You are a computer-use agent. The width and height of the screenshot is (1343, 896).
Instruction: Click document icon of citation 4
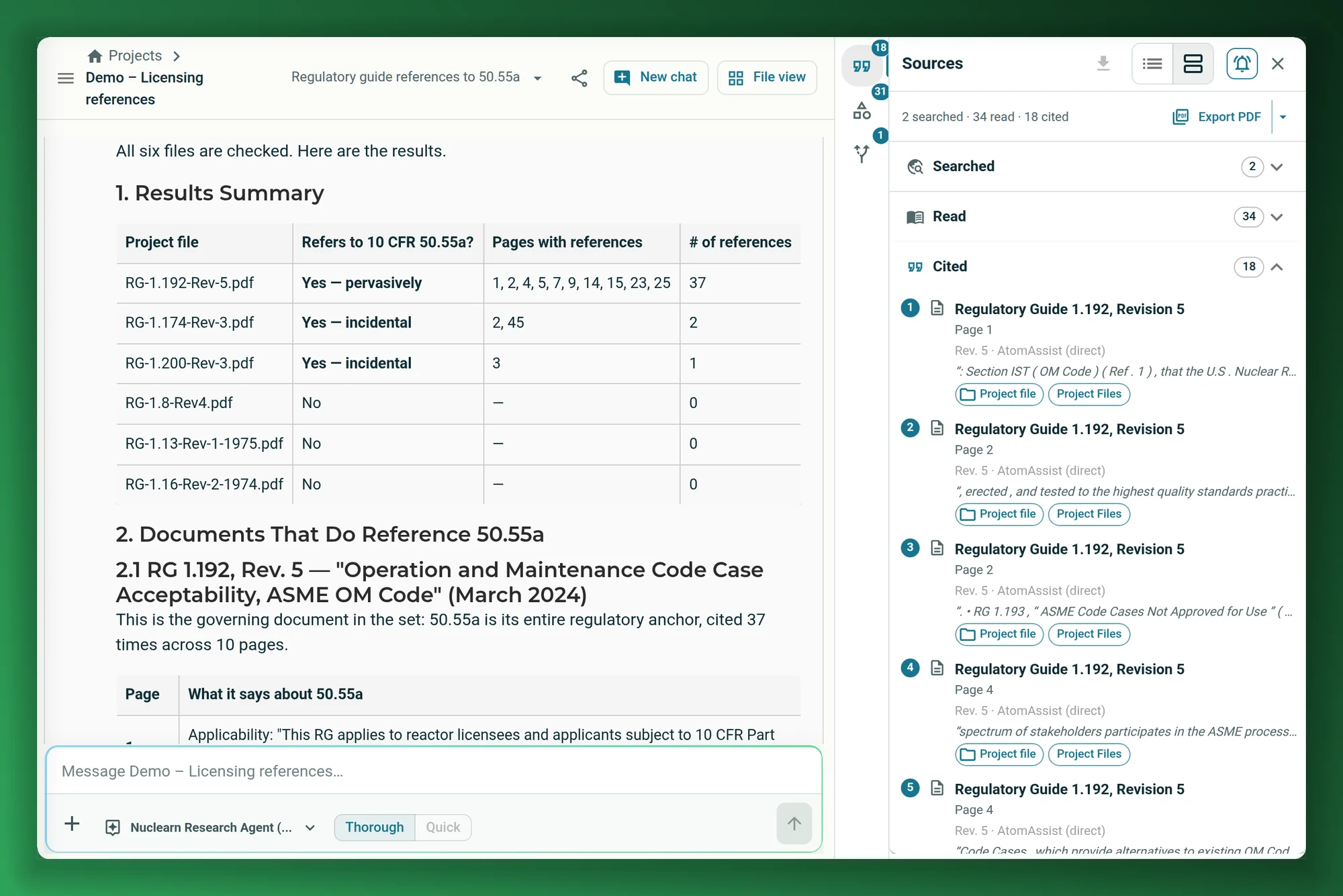tap(937, 668)
